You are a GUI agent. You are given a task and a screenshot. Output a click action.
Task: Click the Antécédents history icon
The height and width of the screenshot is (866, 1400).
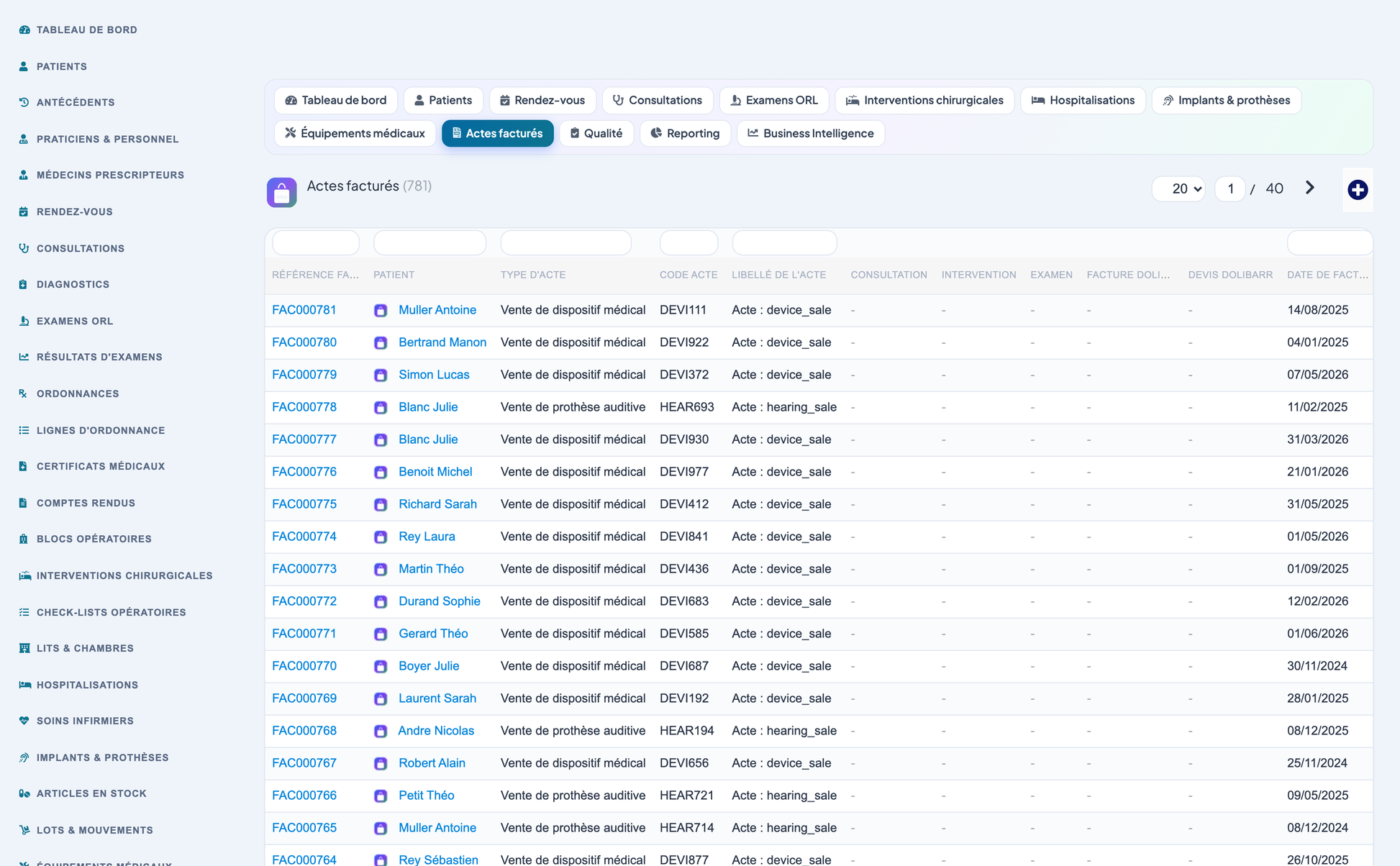(24, 102)
